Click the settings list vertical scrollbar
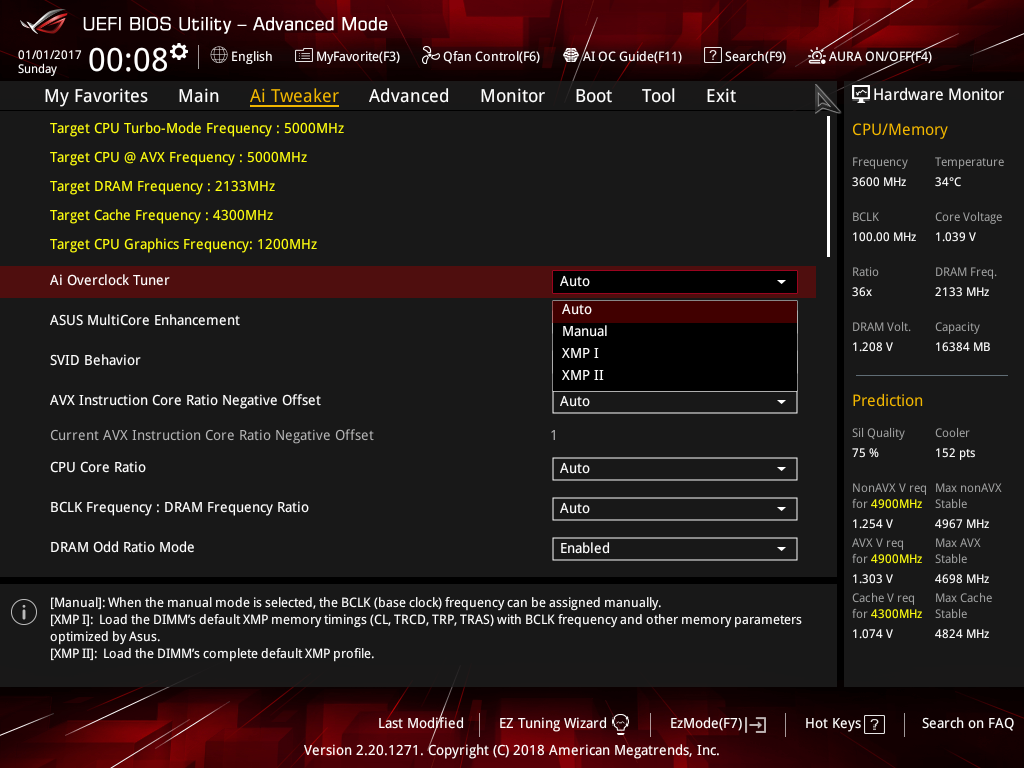 pyautogui.click(x=829, y=187)
